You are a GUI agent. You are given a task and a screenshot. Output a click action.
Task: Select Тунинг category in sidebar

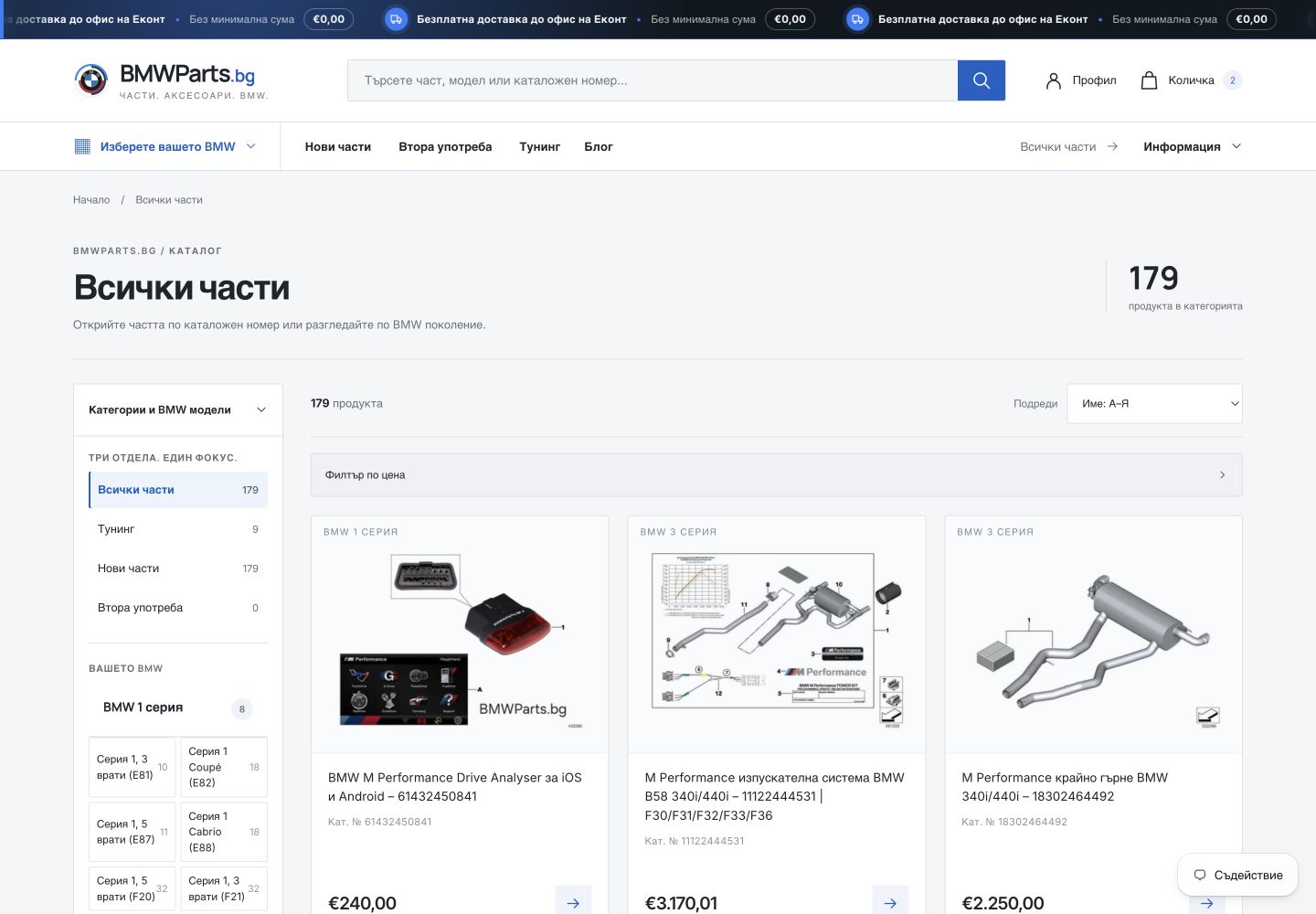coord(178,529)
